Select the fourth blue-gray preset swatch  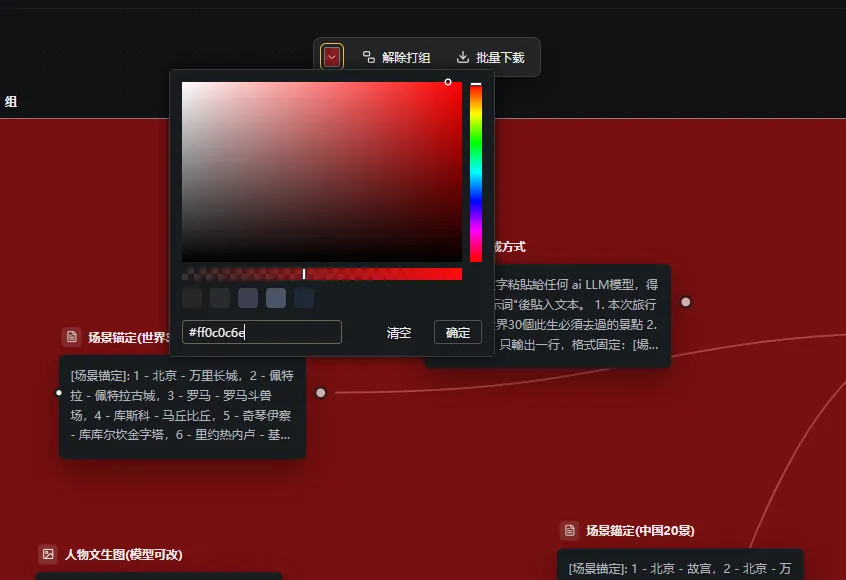click(276, 298)
